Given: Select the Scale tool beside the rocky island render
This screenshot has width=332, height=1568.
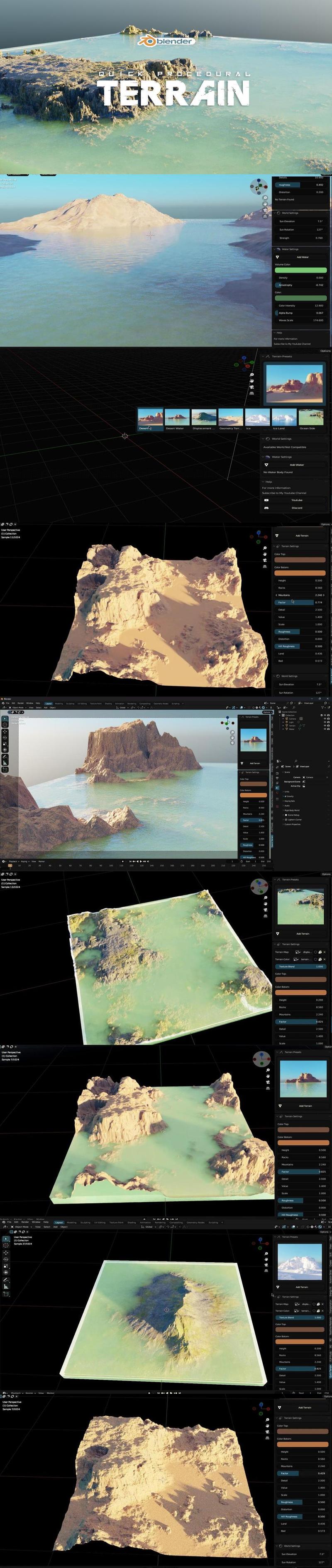Looking at the screenshot, I should point(4,743).
